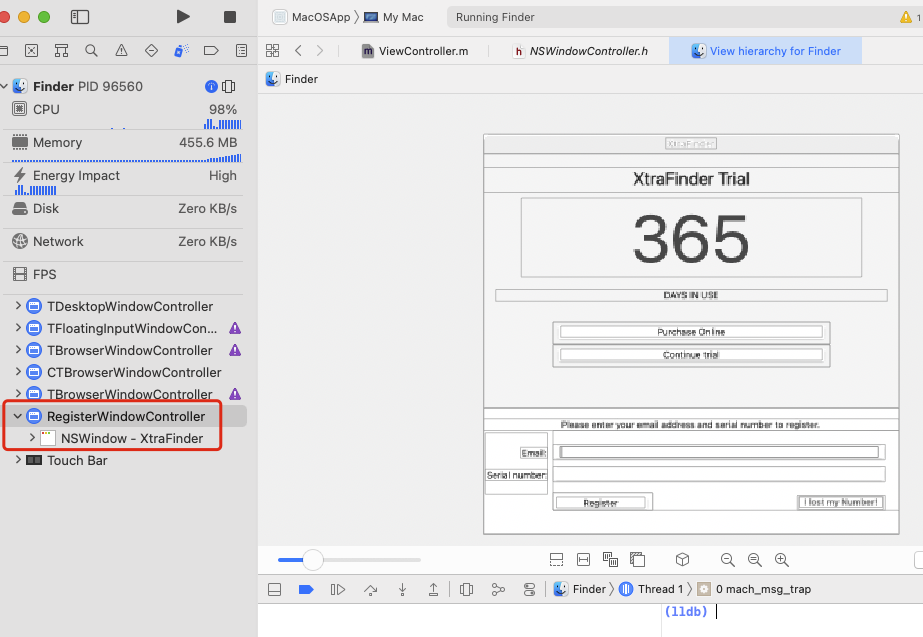923x637 pixels.
Task: Open Thread 1 in debug jump bar
Action: coord(652,589)
